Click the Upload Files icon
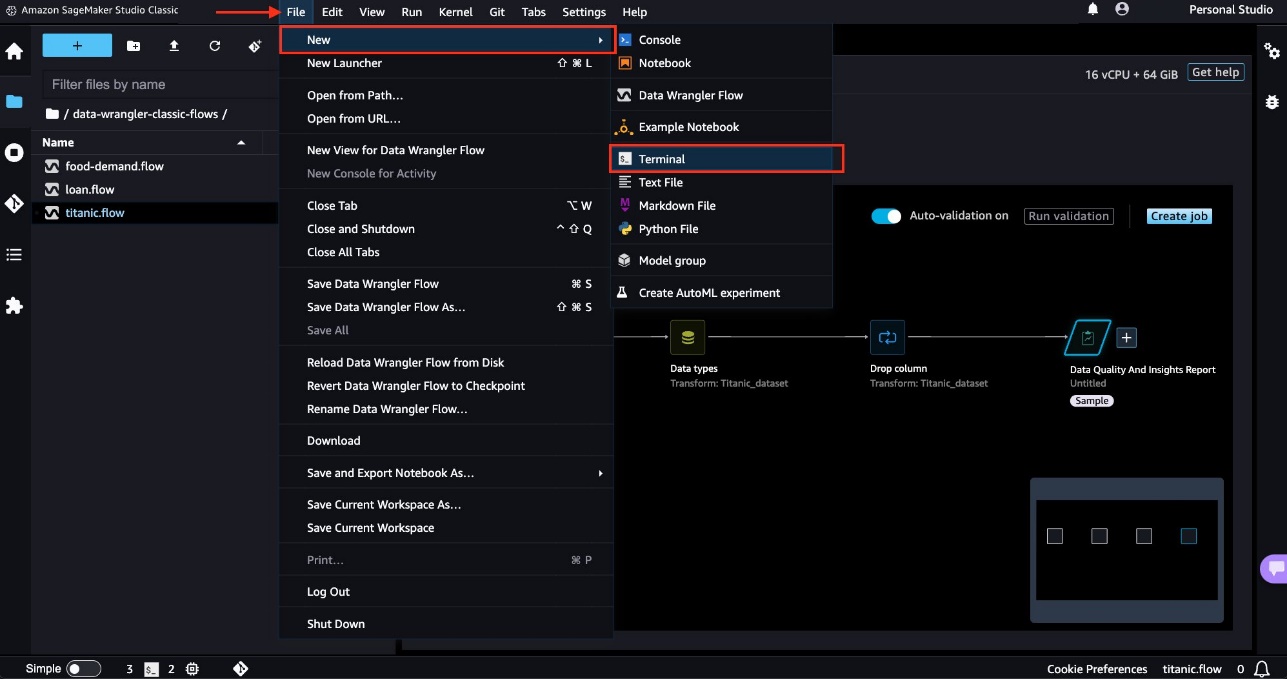The width and height of the screenshot is (1287, 679). click(174, 46)
